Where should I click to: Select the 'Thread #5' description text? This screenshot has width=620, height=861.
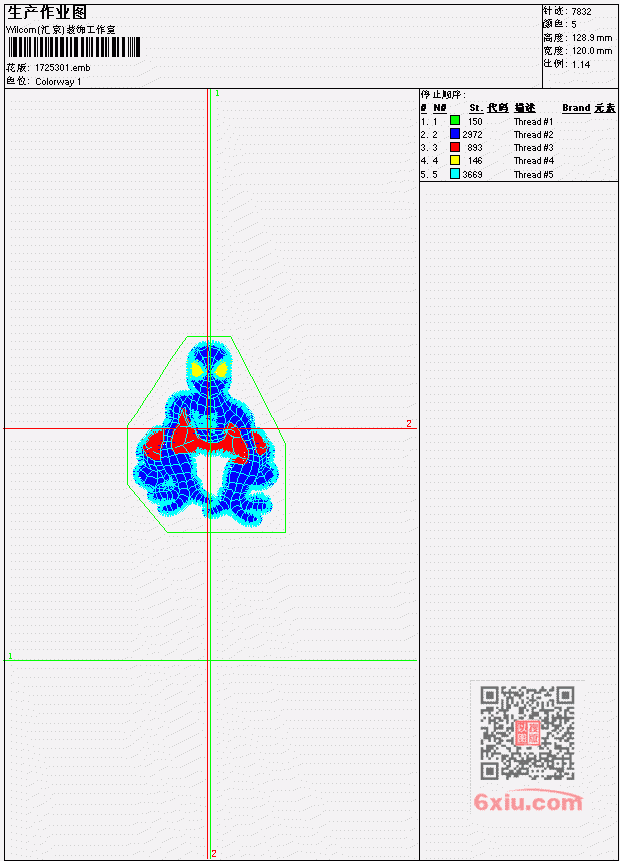533,175
